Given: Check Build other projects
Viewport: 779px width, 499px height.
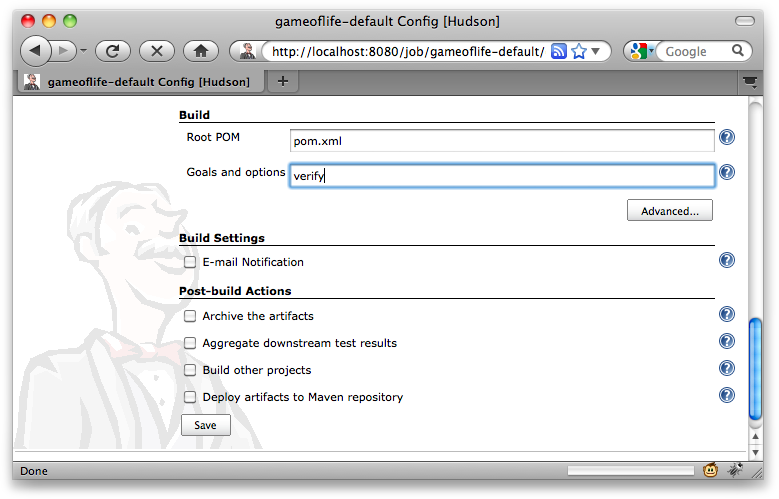Looking at the screenshot, I should tap(190, 370).
